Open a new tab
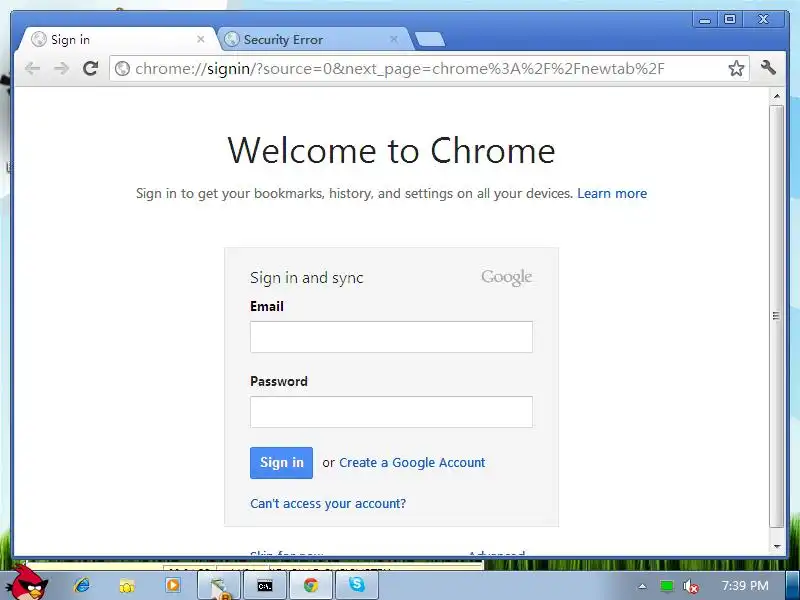 (x=430, y=39)
